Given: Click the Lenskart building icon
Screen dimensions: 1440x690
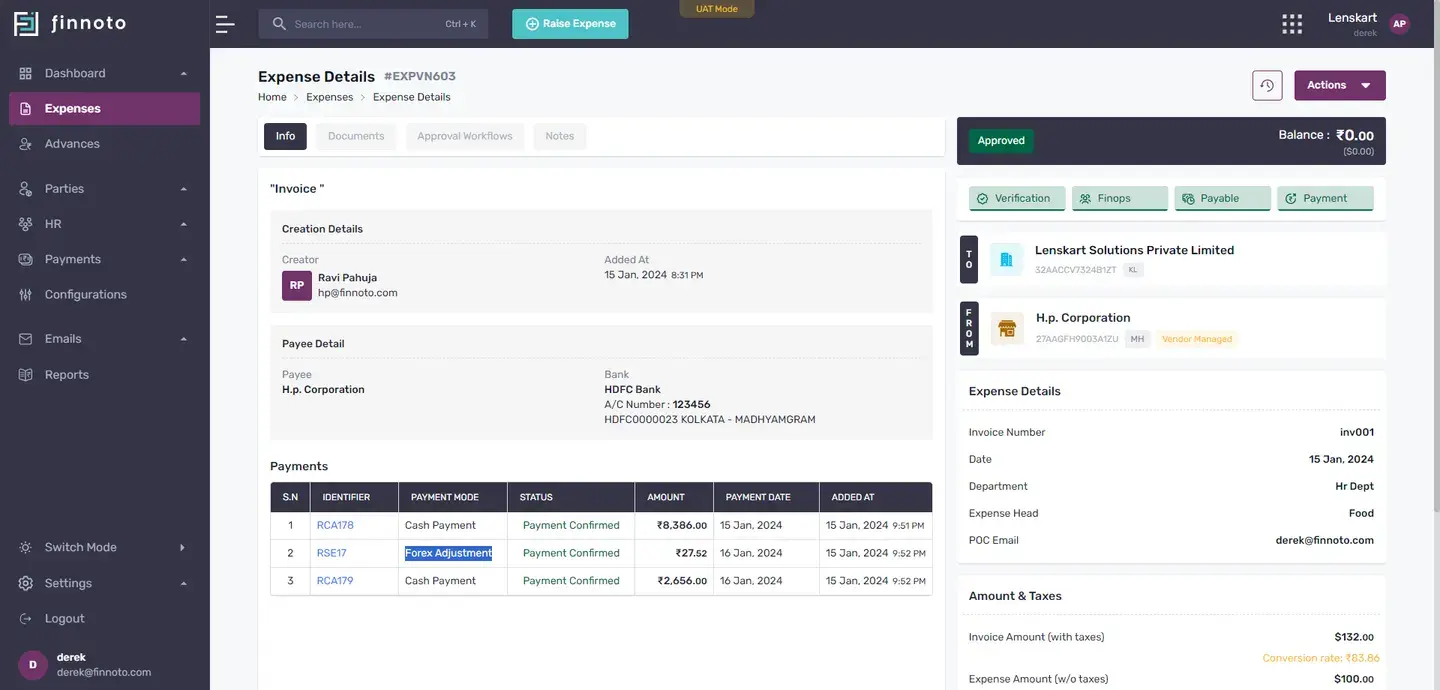Looking at the screenshot, I should tap(1007, 260).
